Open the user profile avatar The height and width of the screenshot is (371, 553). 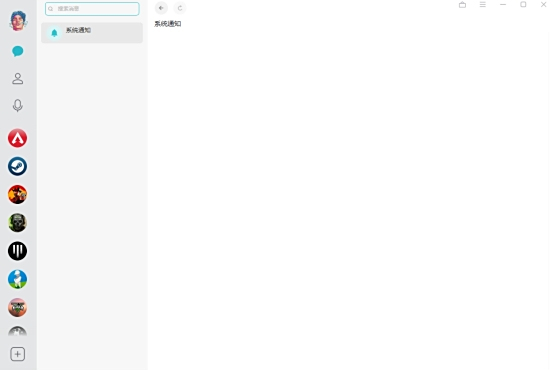(x=18, y=20)
